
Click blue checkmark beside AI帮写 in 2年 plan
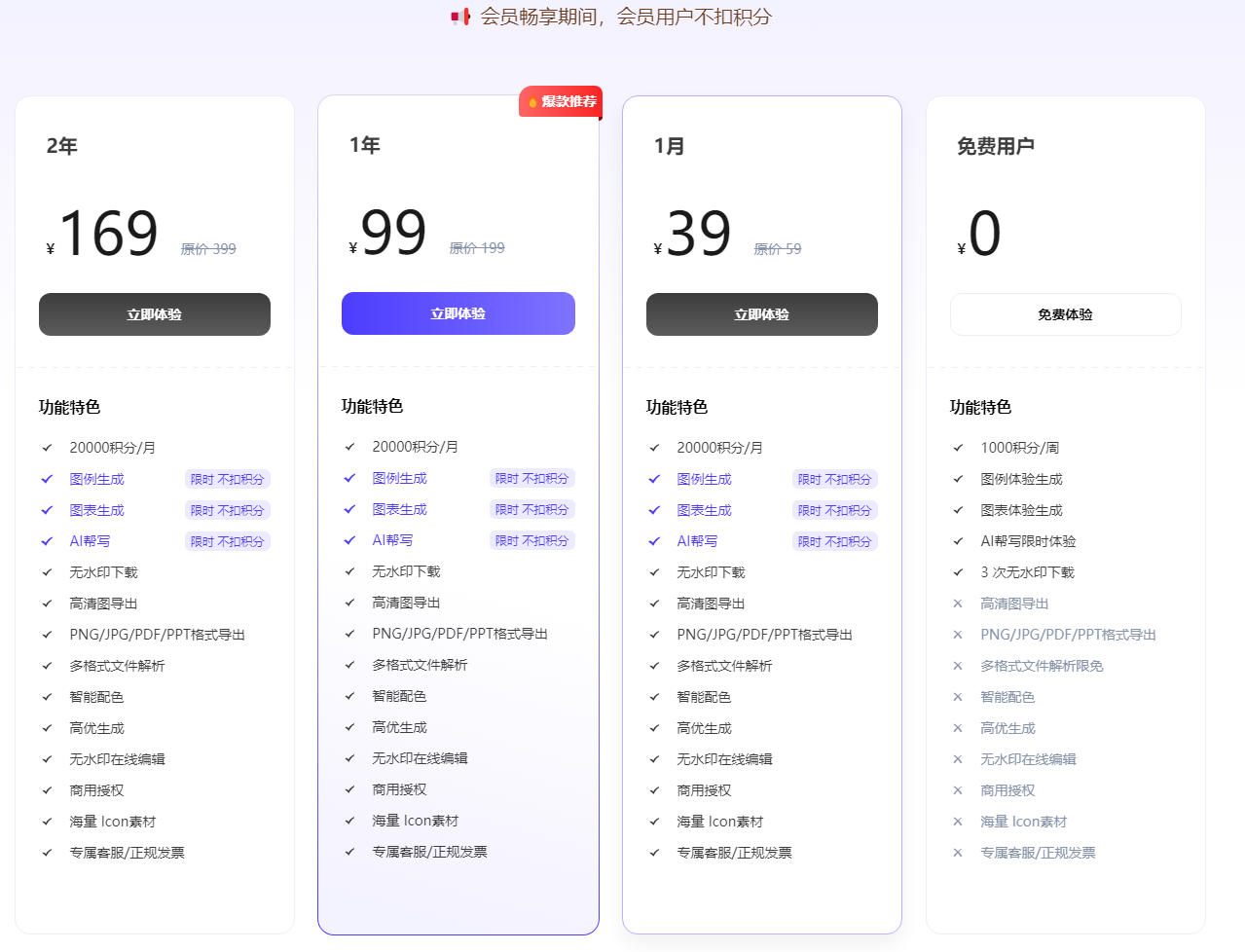[47, 541]
